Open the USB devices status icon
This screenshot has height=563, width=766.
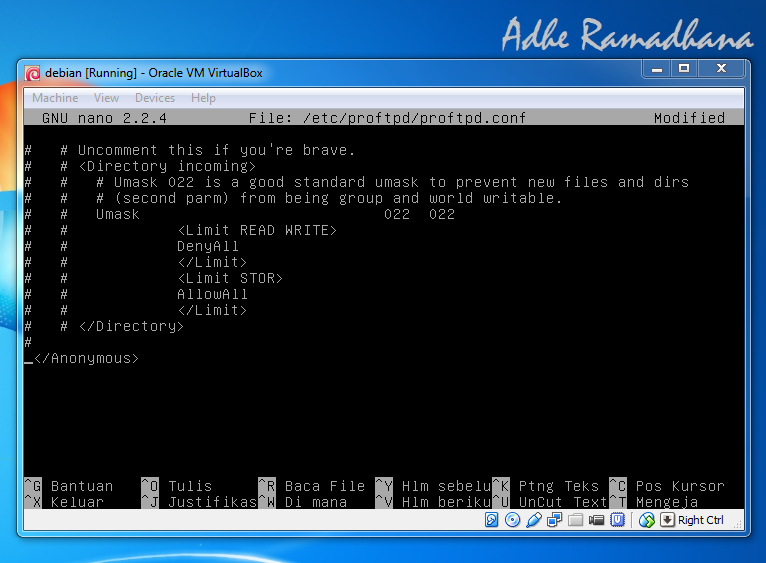(533, 520)
